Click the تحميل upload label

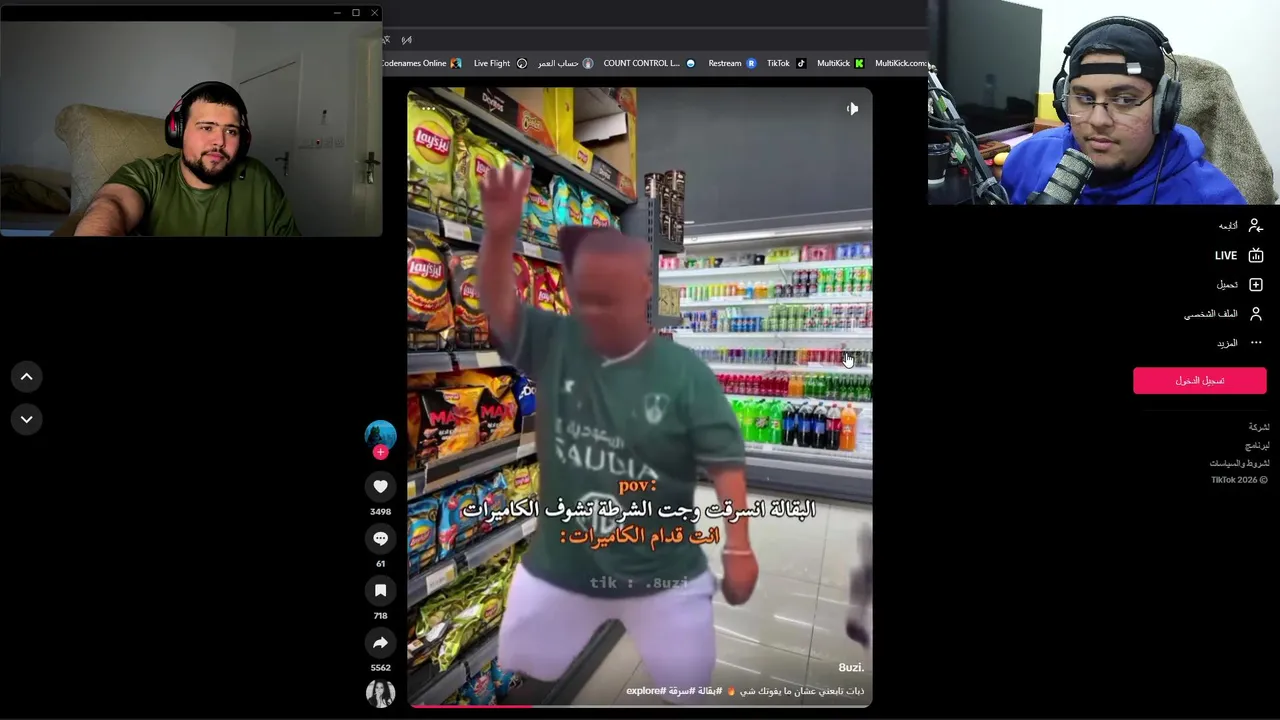point(1227,285)
